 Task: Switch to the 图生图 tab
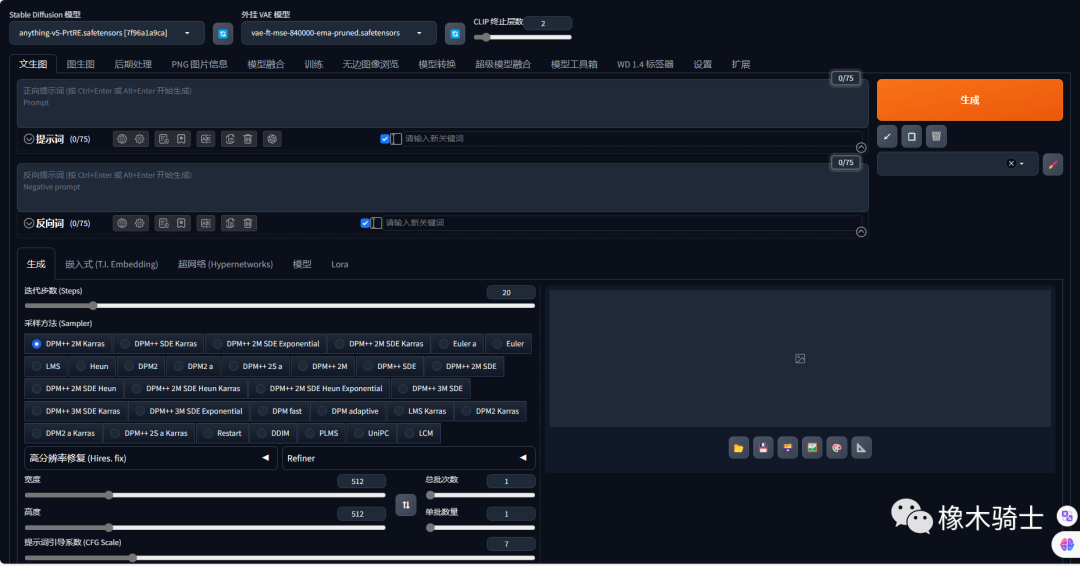(x=81, y=64)
